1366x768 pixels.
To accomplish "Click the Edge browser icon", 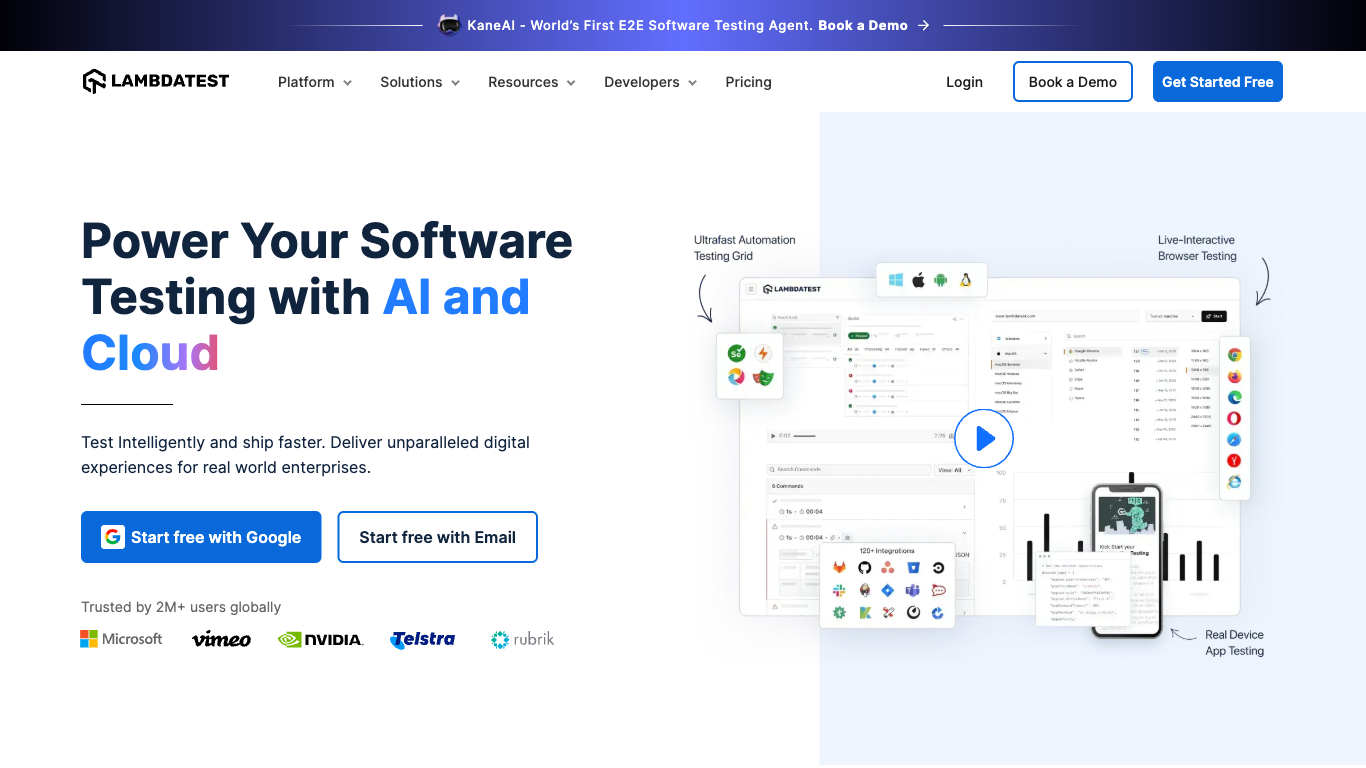I will click(x=1235, y=397).
